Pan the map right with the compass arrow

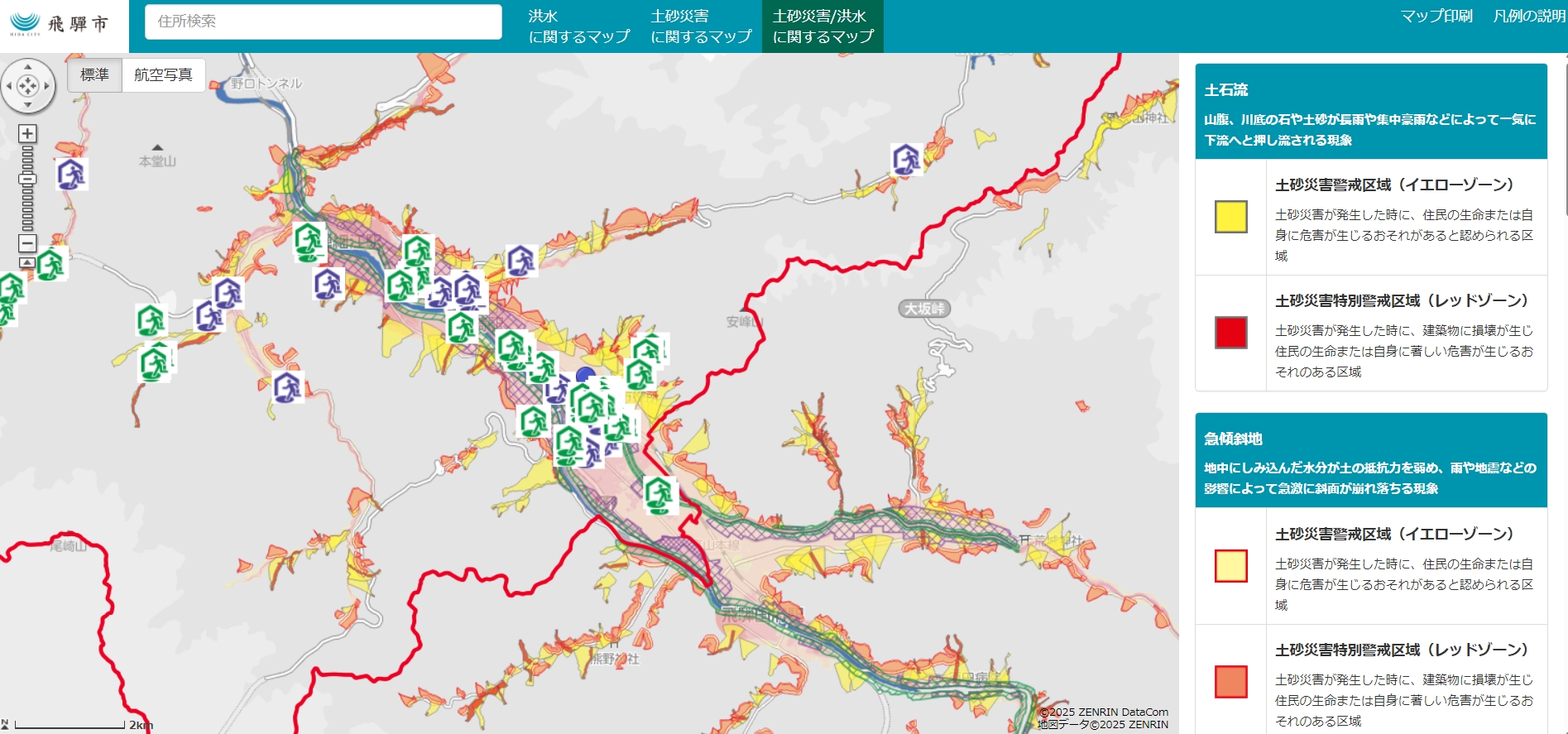pos(46,86)
